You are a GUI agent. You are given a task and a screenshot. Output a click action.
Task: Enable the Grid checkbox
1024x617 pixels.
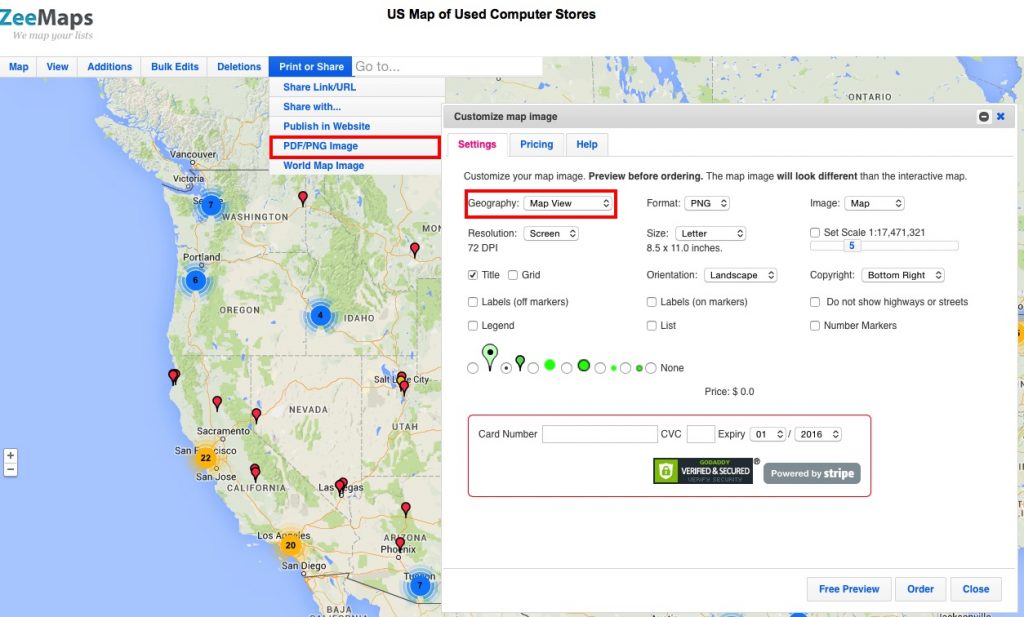coord(515,274)
